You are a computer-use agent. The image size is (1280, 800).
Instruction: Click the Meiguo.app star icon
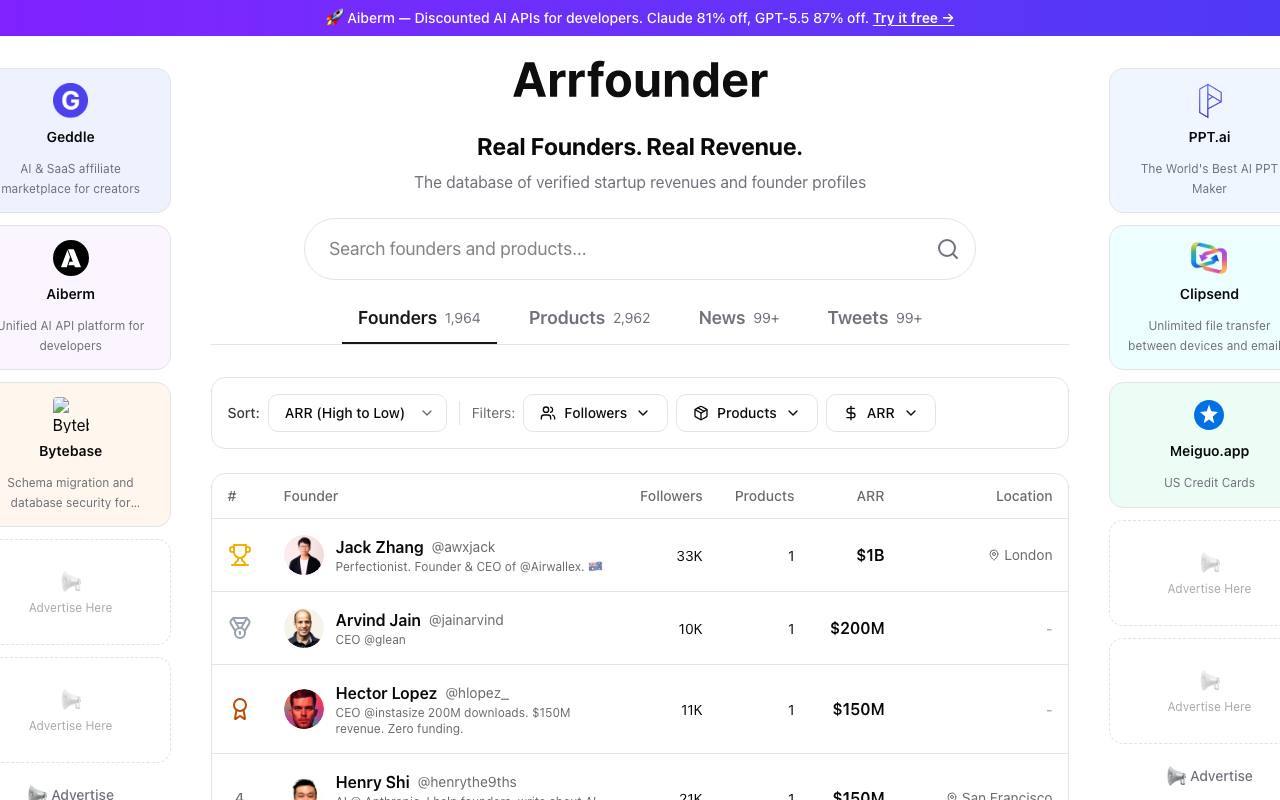pyautogui.click(x=1209, y=415)
